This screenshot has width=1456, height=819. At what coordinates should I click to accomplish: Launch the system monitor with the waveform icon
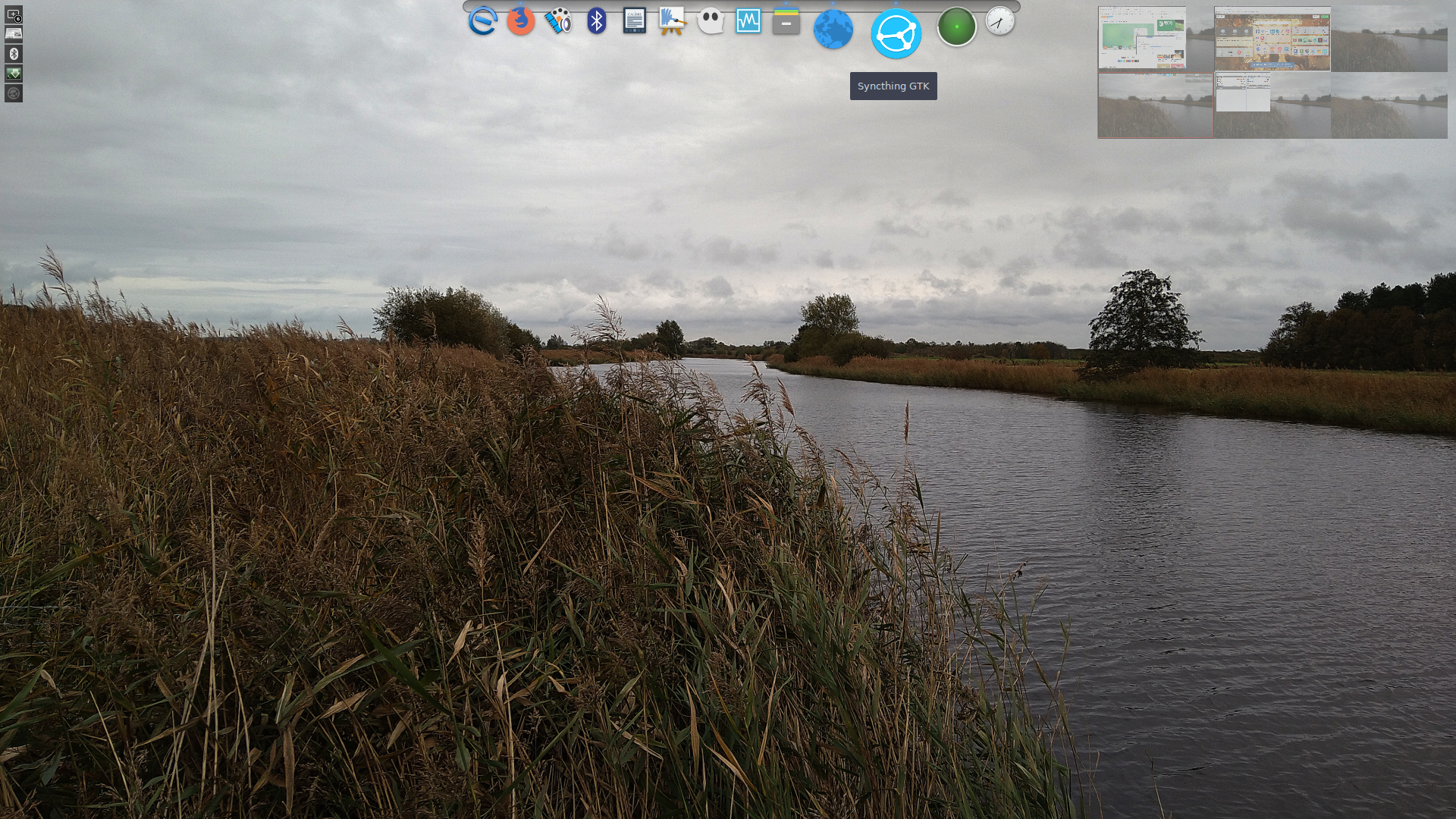(748, 22)
